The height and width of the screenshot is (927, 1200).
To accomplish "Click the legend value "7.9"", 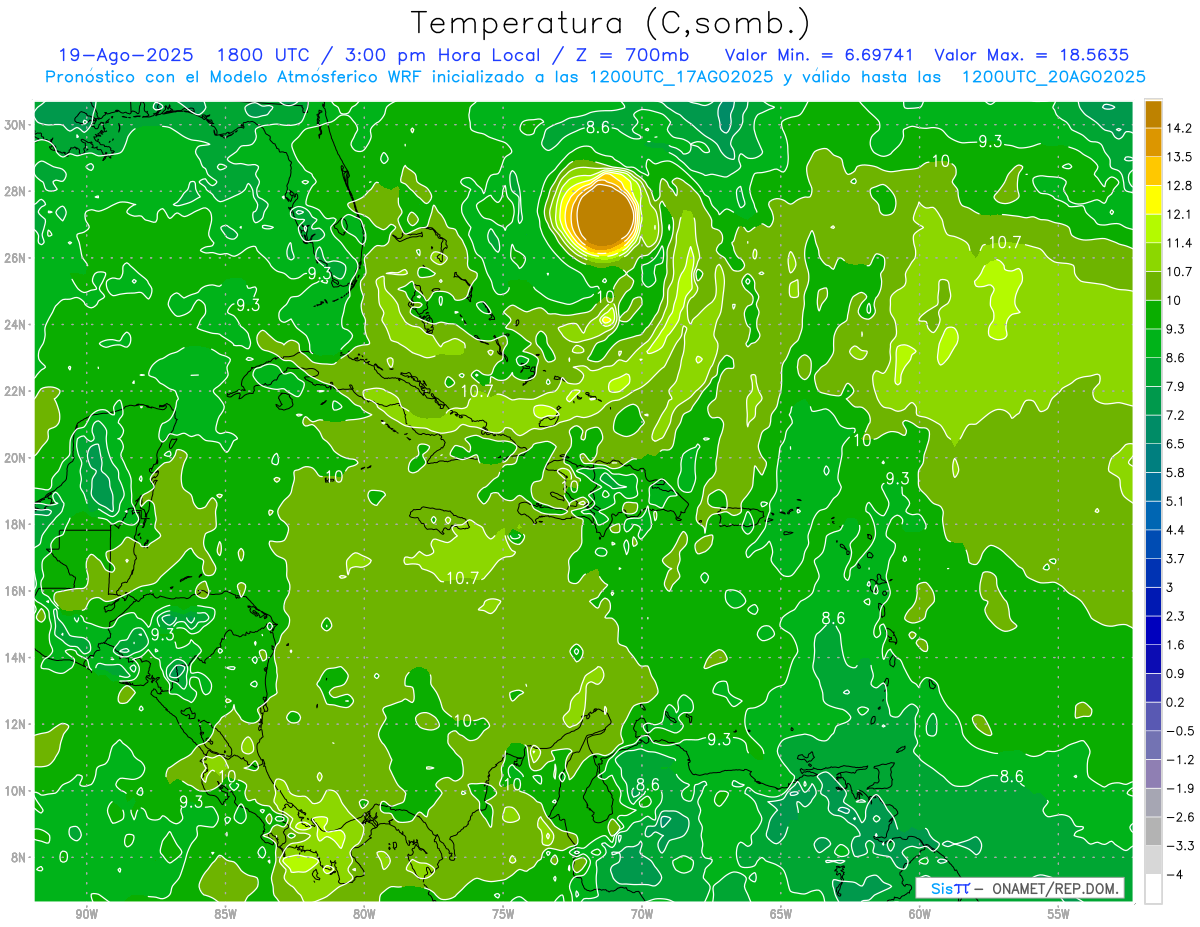I will click(1176, 386).
